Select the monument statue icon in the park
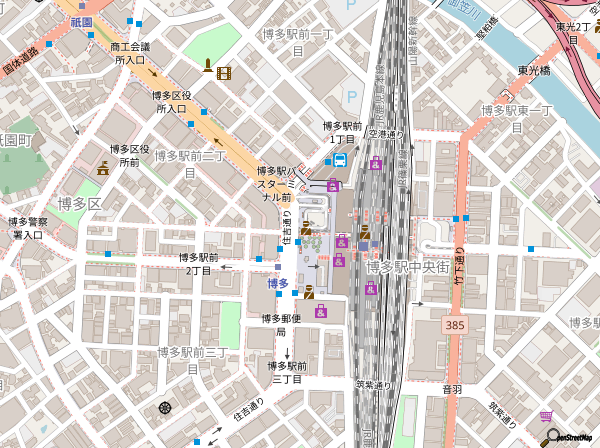 coord(207,67)
